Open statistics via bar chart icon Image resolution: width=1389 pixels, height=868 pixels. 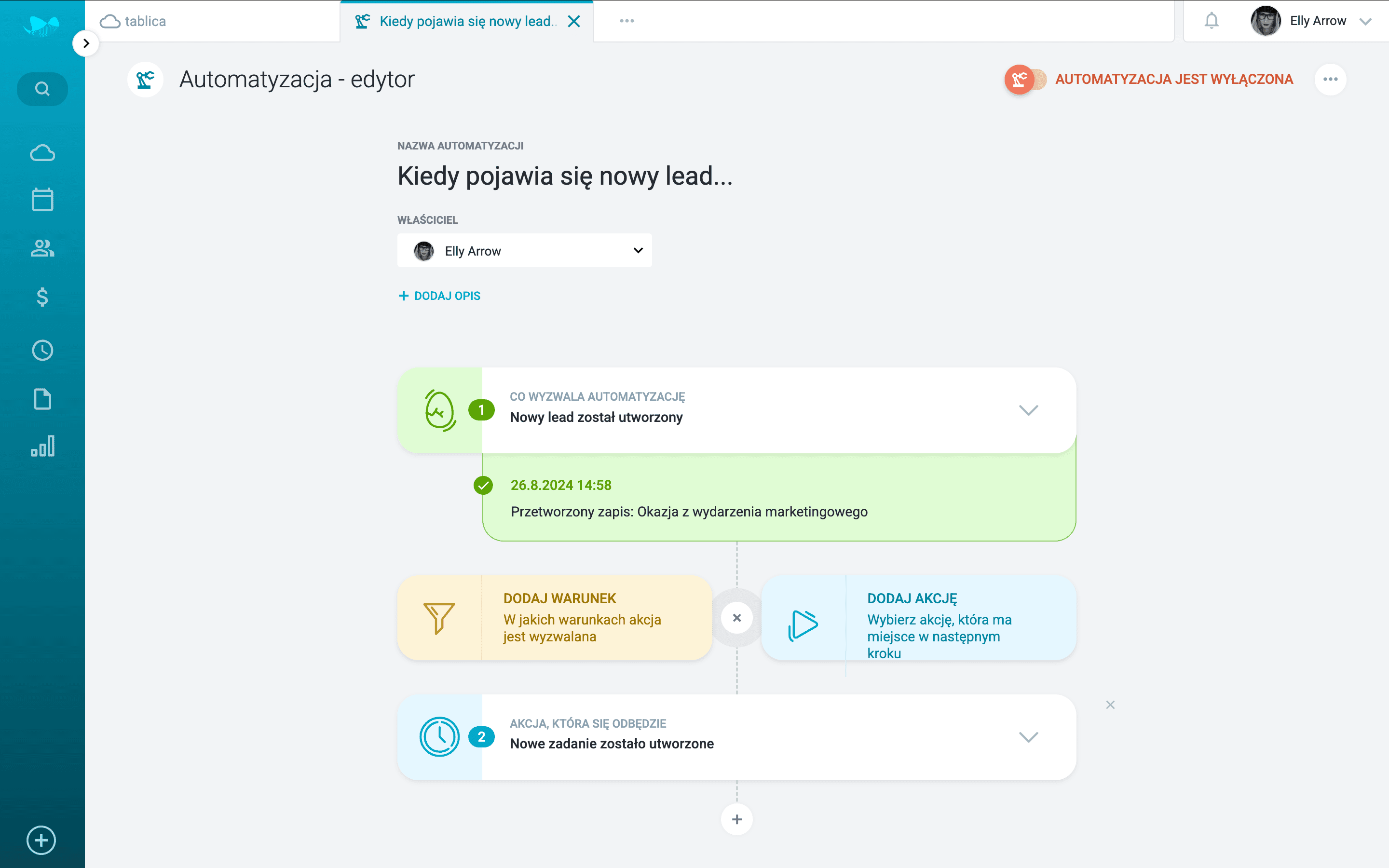click(x=42, y=446)
